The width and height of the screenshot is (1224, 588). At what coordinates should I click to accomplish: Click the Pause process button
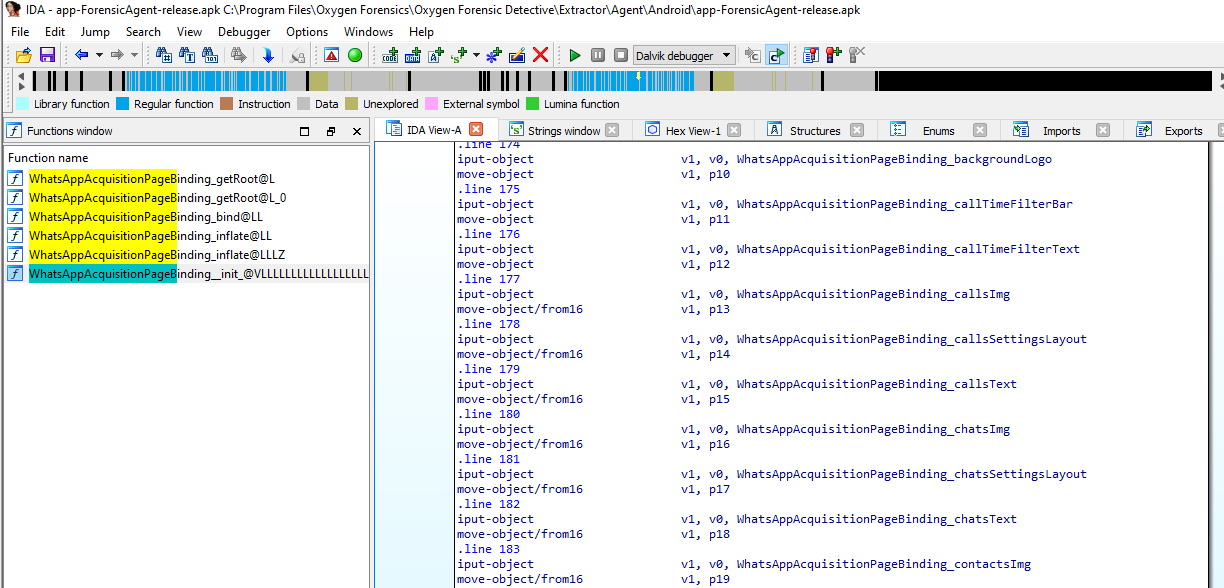click(598, 55)
